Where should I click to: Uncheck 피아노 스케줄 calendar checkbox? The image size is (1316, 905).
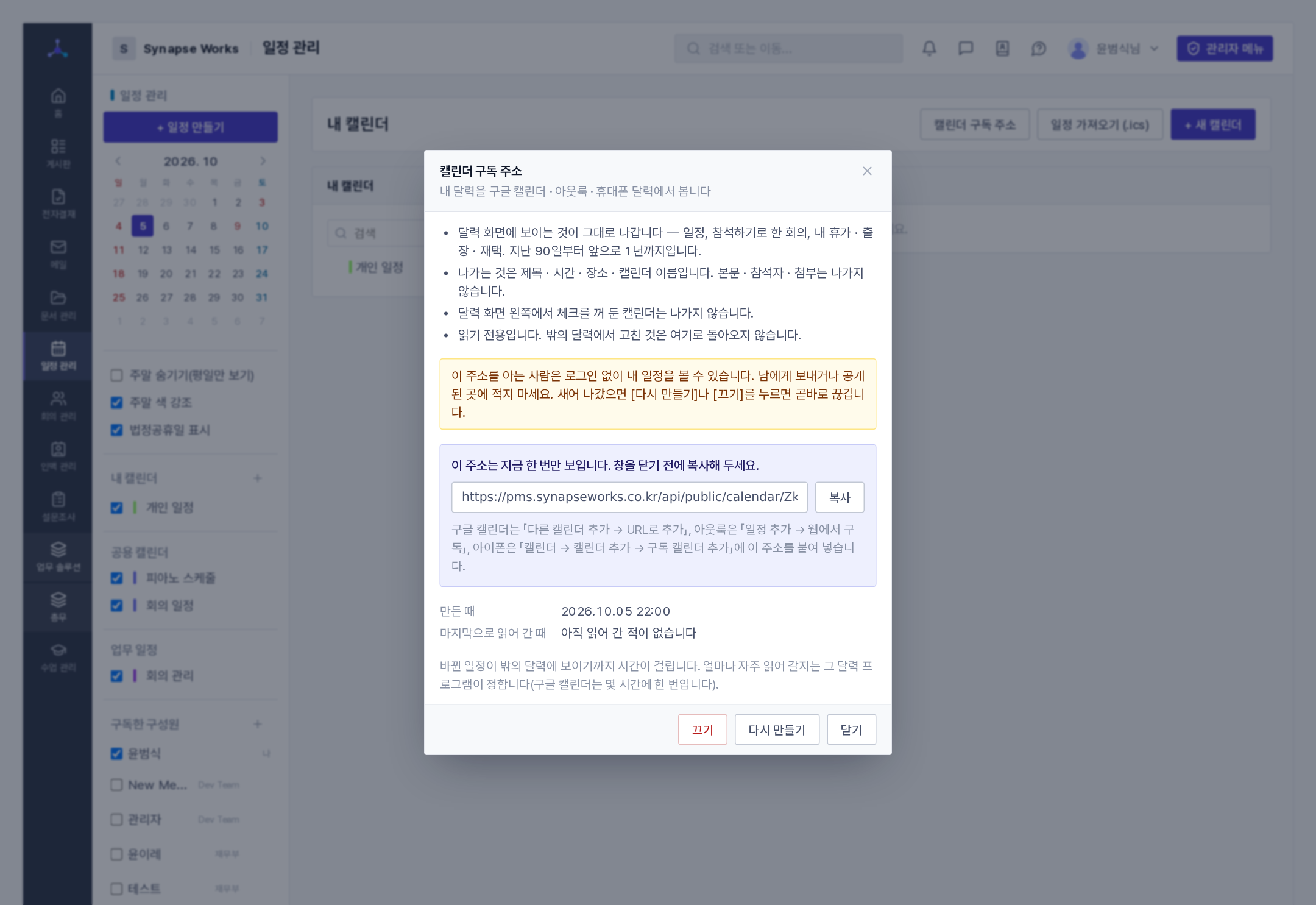(x=116, y=578)
